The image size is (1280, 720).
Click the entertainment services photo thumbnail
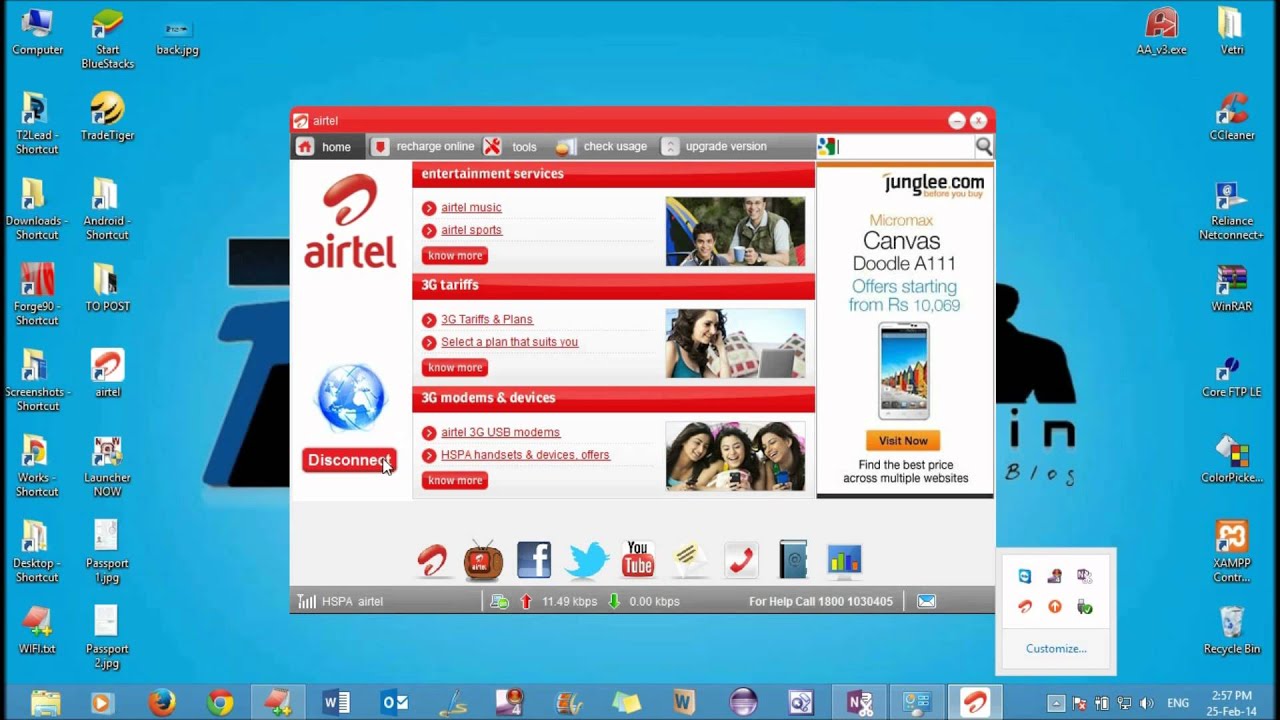pos(735,231)
